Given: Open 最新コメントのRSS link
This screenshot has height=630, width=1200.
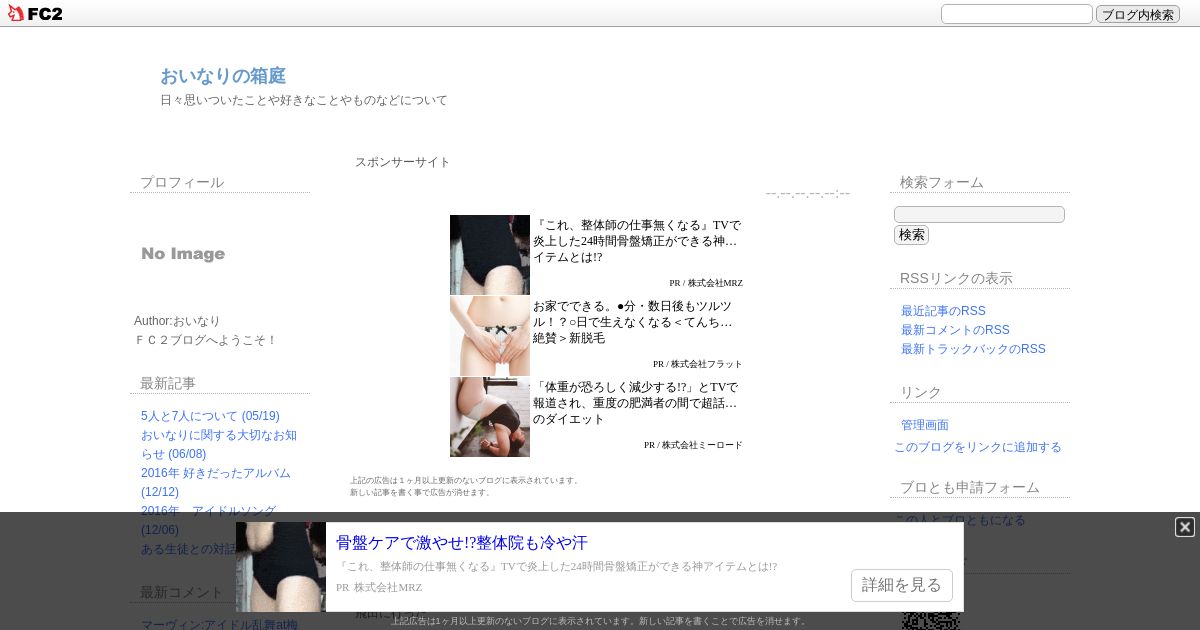Looking at the screenshot, I should pos(955,330).
